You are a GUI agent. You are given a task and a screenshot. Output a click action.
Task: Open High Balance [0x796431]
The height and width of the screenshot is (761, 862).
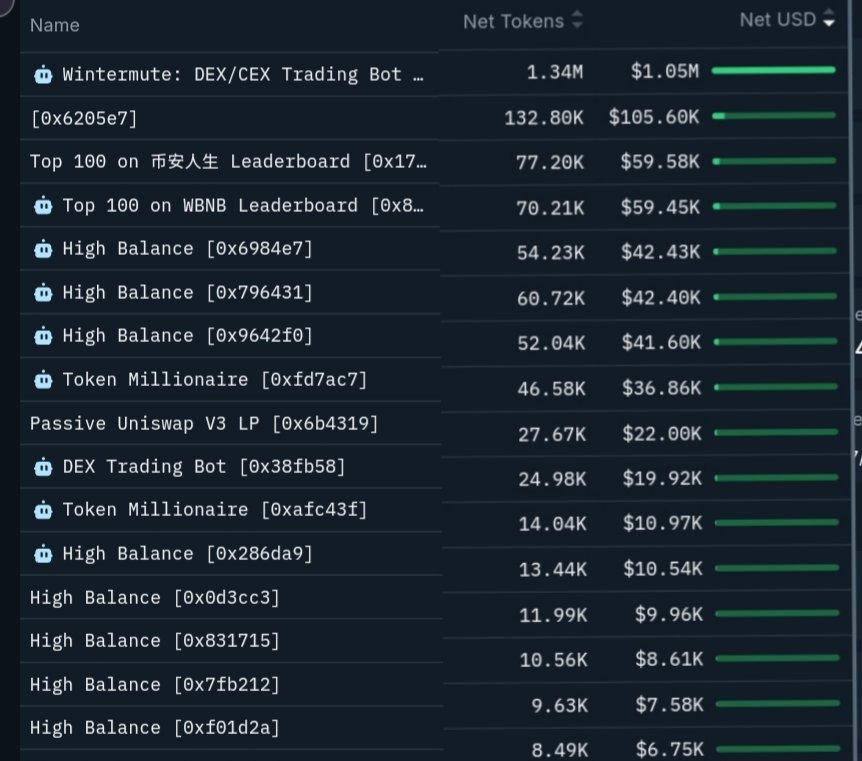[x=187, y=293]
